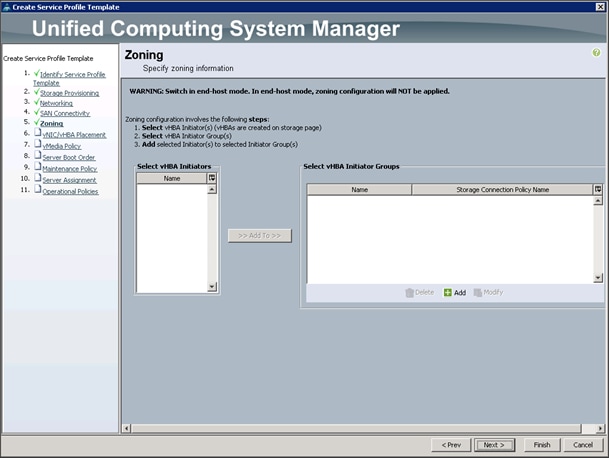Click the page icon beside vNIC/vHBA Placement
The height and width of the screenshot is (458, 609).
pos(38,133)
